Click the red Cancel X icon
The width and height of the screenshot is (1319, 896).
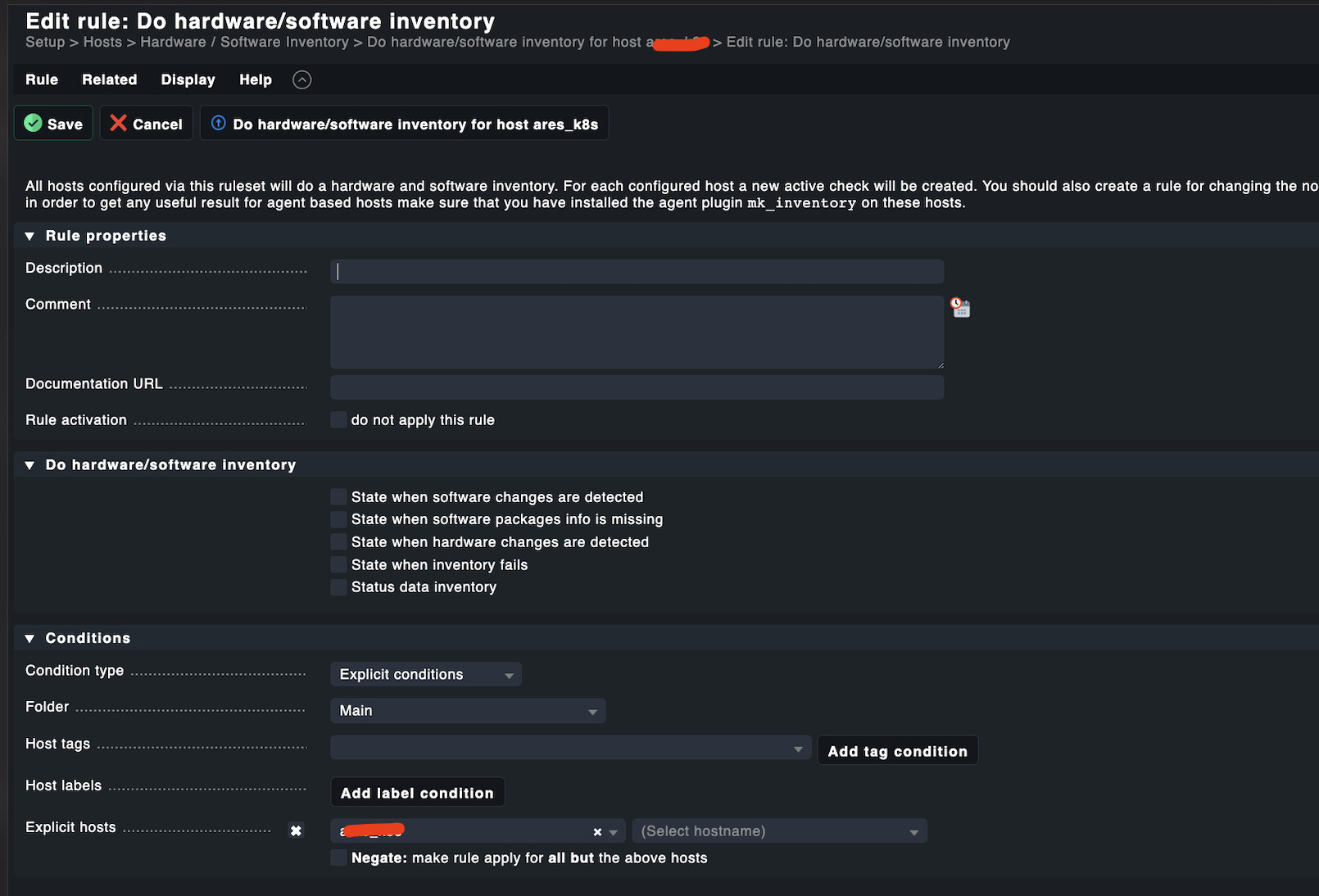119,123
